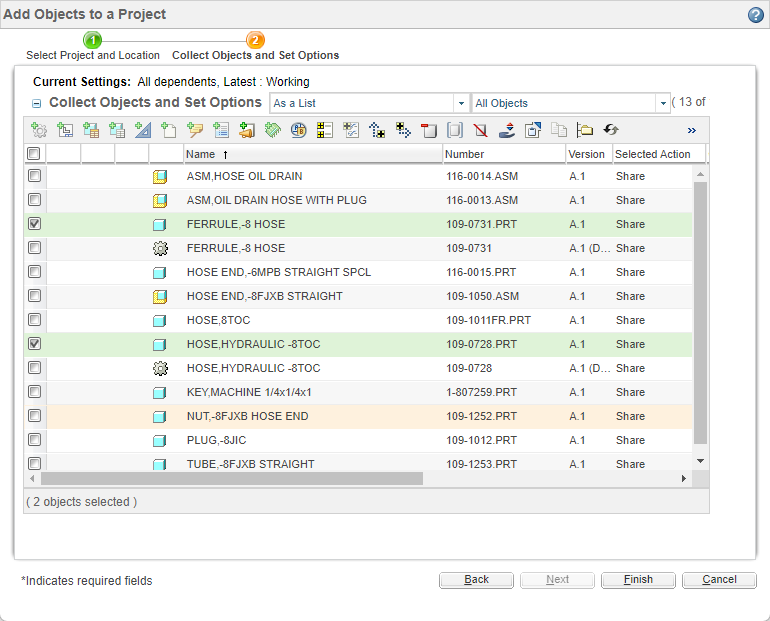This screenshot has width=770, height=621.
Task: Sort by the Name column header
Action: click(312, 154)
